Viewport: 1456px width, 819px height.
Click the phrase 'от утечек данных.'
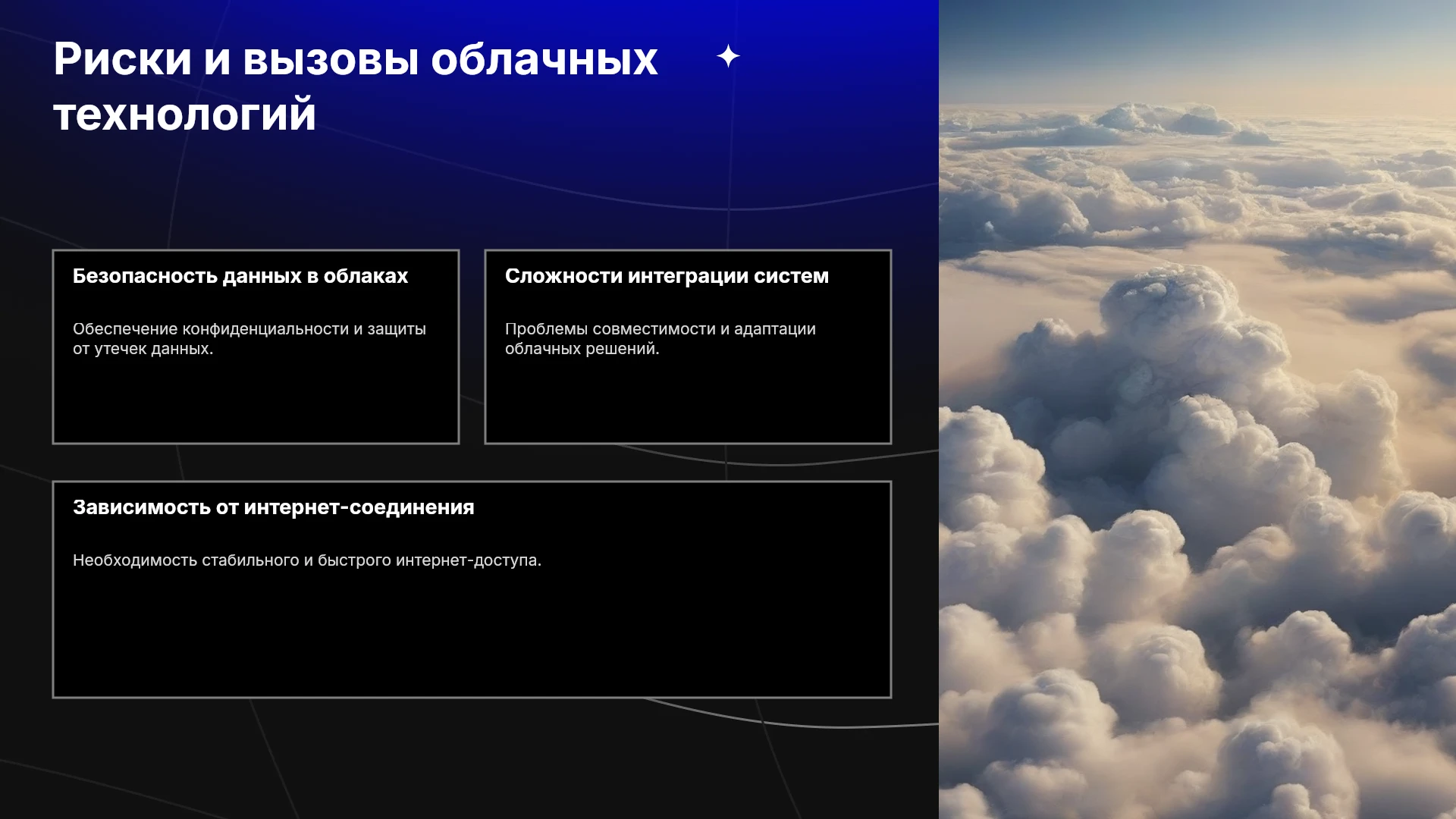pyautogui.click(x=143, y=349)
